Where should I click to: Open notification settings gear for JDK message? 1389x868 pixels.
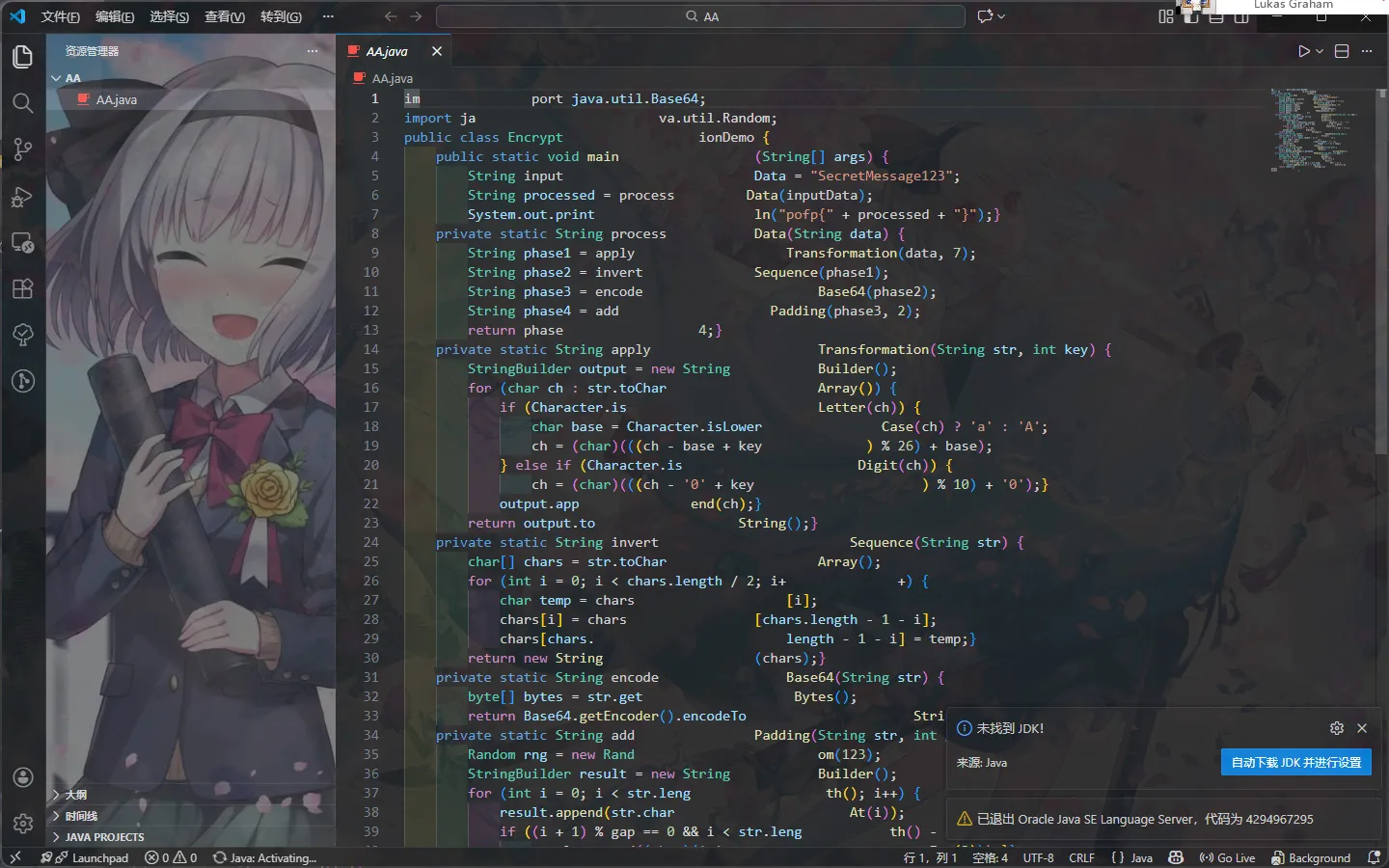(1336, 728)
